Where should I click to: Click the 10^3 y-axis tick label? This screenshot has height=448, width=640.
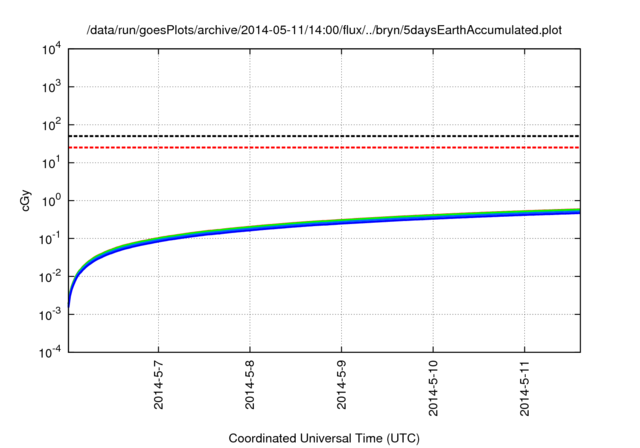tap(51, 87)
